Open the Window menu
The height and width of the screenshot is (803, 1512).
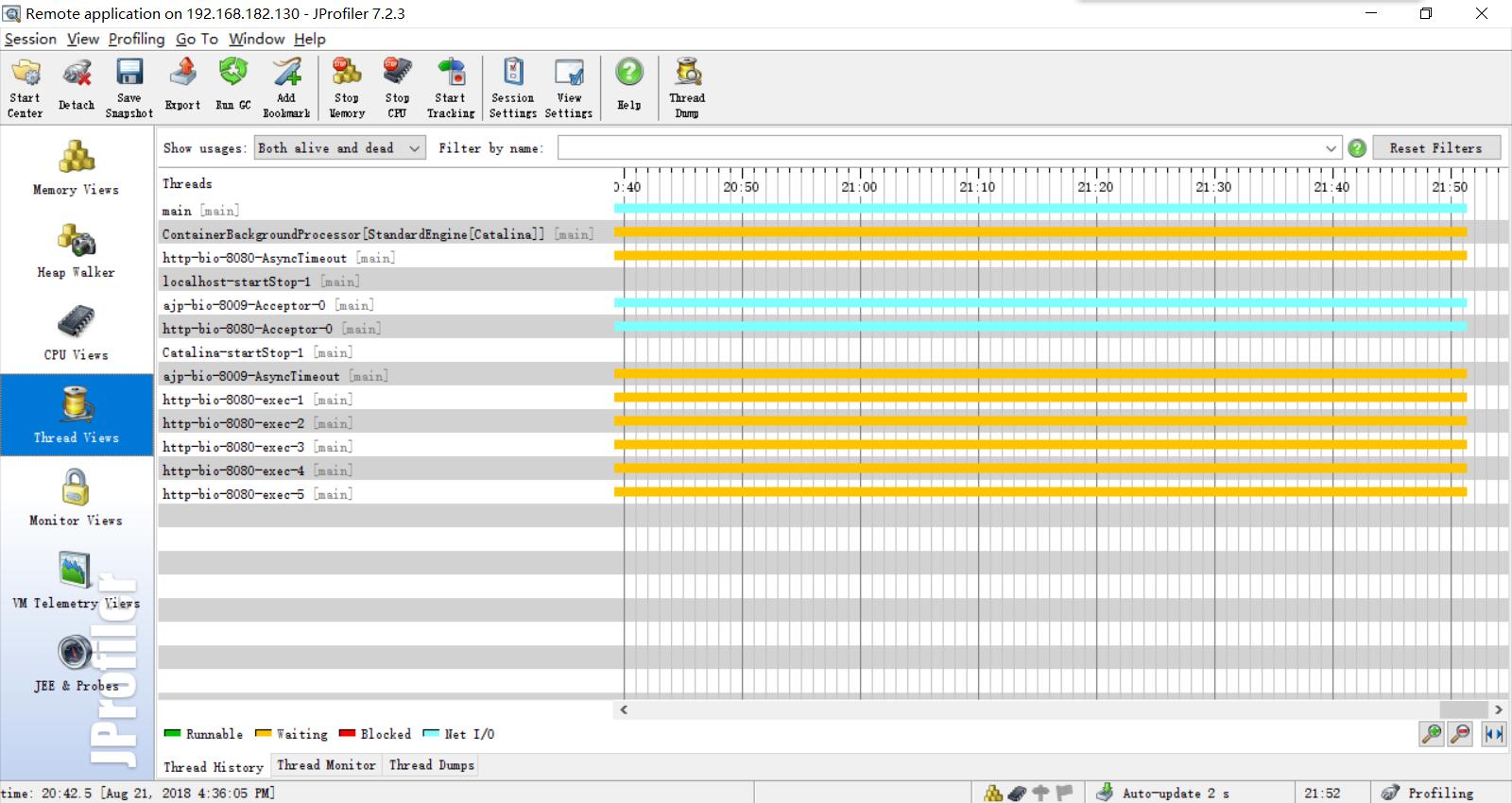[256, 39]
